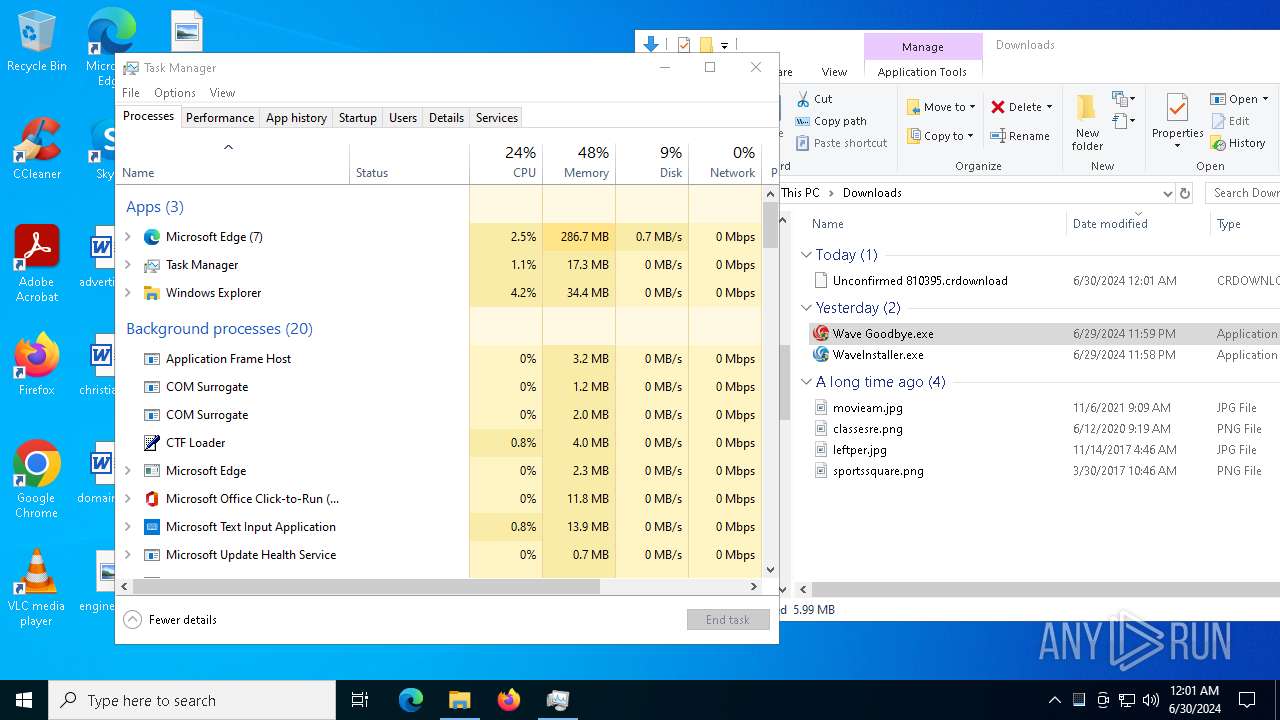Expand Microsoft Office Click-to-Run row
This screenshot has height=720, width=1280.
point(128,499)
